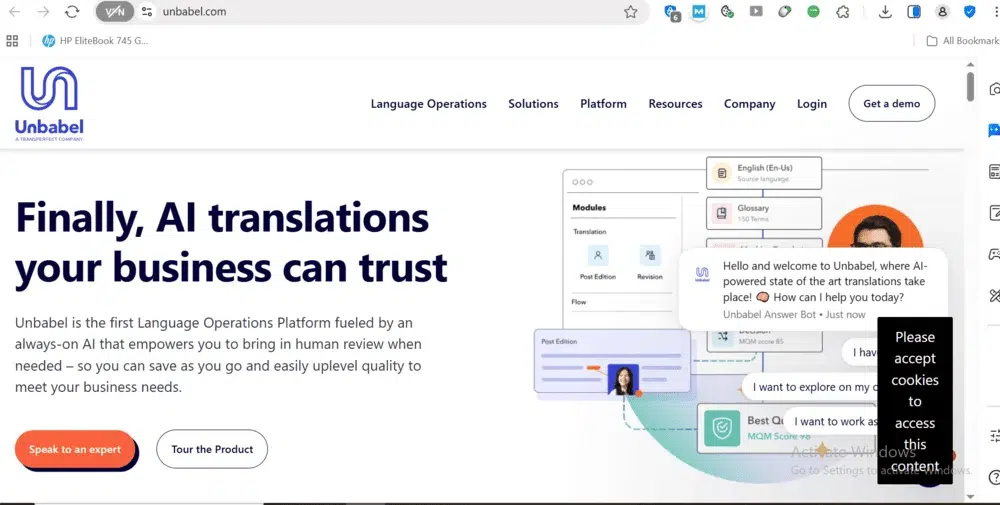Click the Revision module icon in illustration
This screenshot has width=1000, height=505.
(x=650, y=256)
